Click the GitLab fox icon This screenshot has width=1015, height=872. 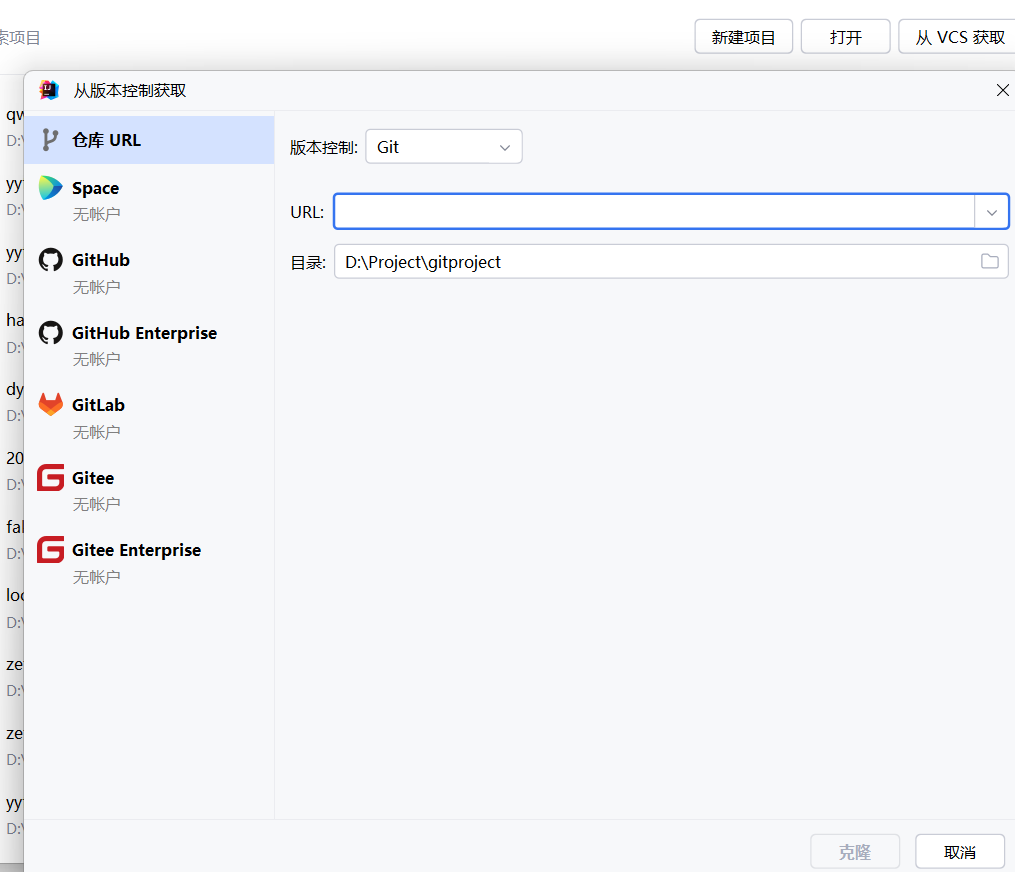coord(50,405)
